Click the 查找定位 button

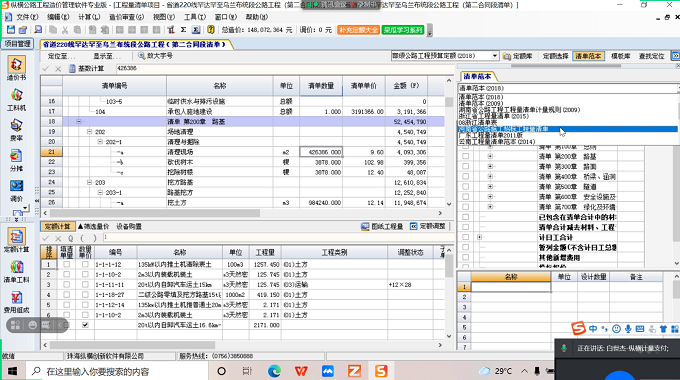(x=651, y=56)
